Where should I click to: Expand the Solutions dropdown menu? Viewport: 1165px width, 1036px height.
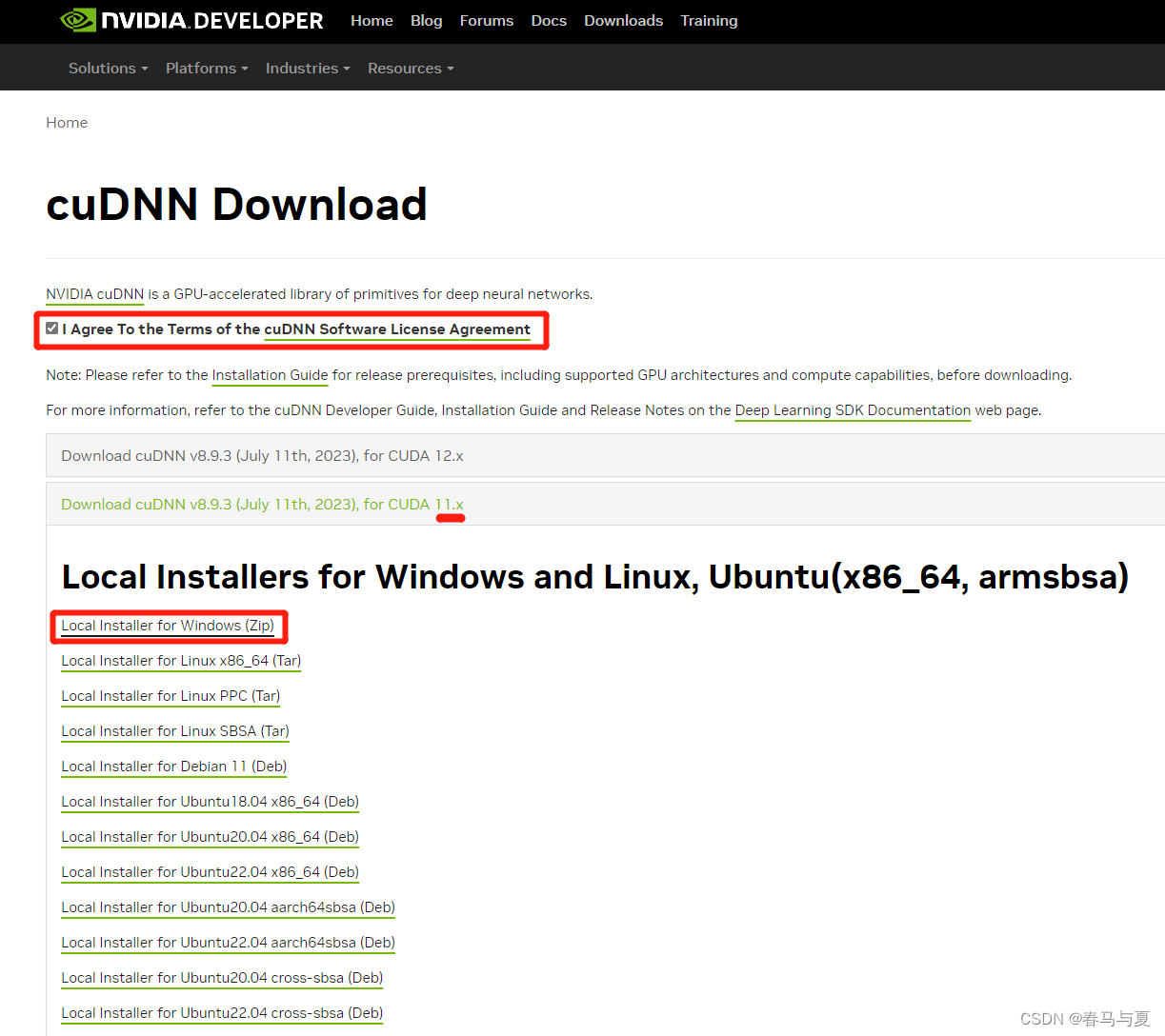[x=109, y=69]
